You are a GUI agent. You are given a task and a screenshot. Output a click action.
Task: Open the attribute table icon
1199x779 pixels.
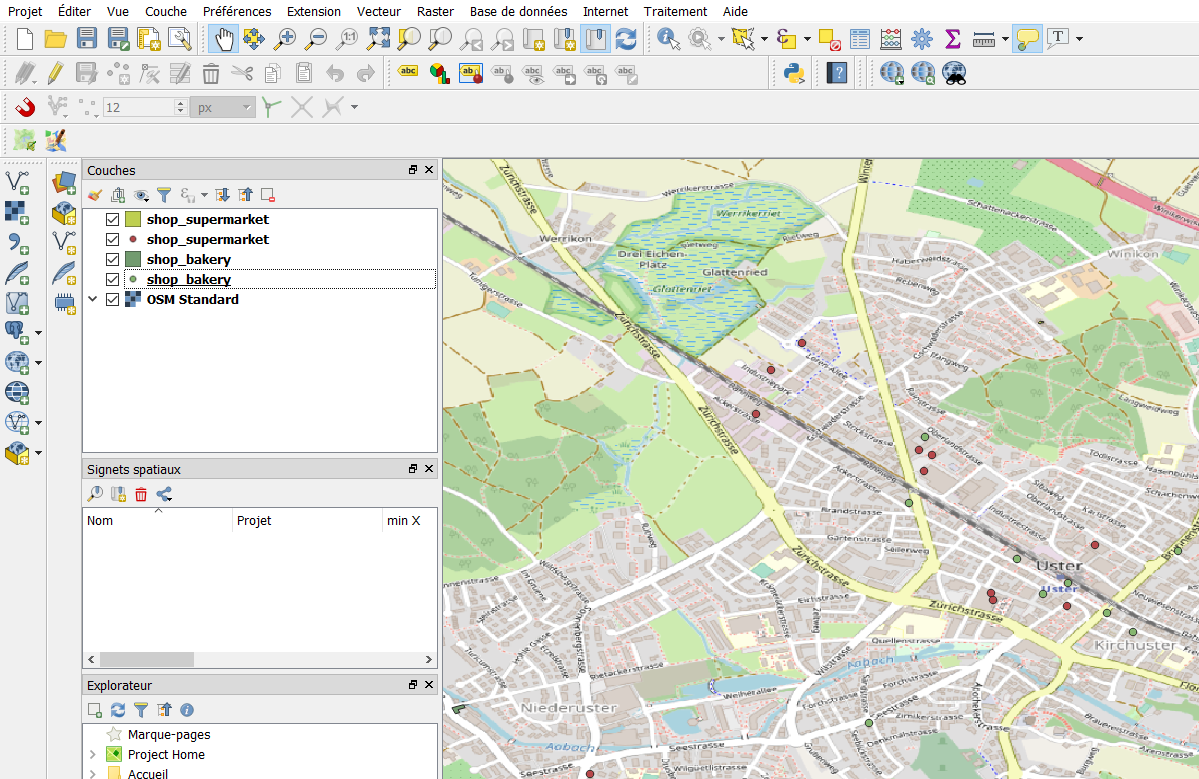(x=860, y=39)
